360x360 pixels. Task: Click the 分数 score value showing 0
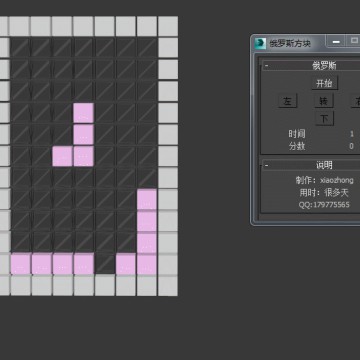(351, 146)
